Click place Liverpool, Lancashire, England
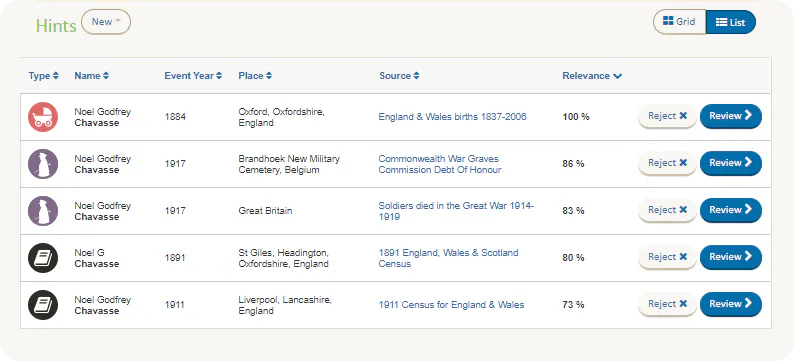794x361 pixels. (x=285, y=305)
